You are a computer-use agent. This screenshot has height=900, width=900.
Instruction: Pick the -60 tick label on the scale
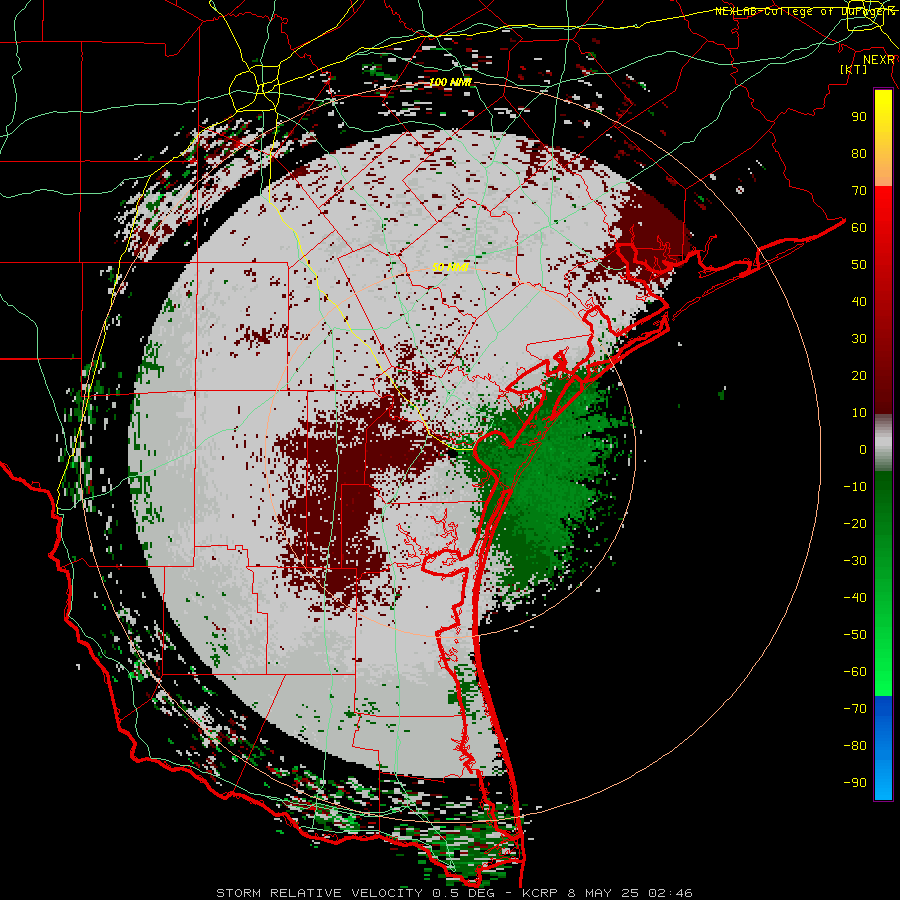tap(855, 672)
